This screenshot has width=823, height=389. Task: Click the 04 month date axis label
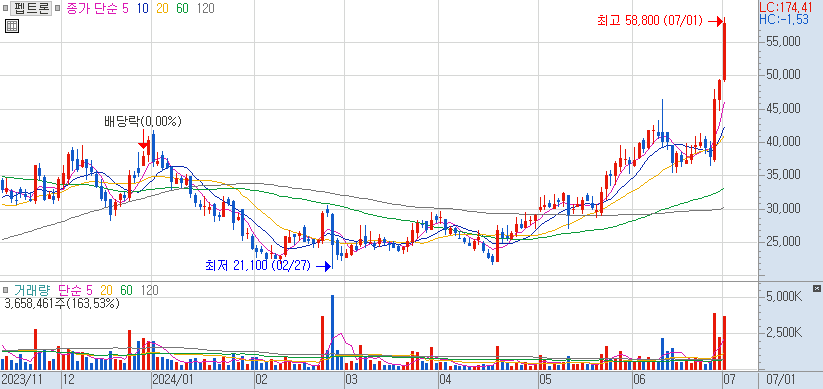[446, 379]
